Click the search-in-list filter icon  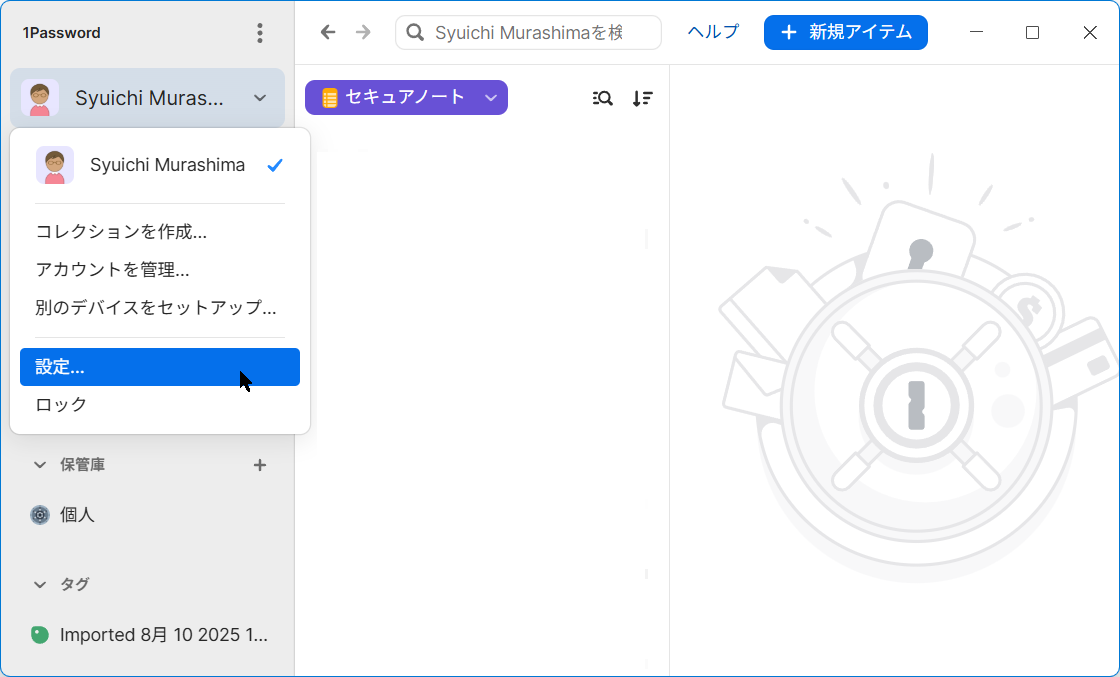[x=602, y=98]
